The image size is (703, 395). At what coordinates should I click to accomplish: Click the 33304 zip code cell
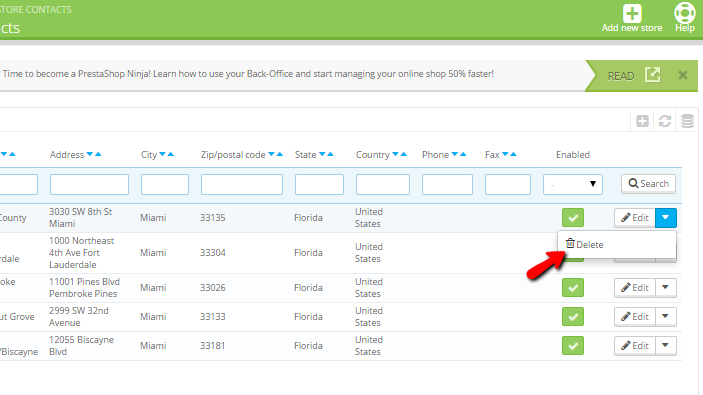pyautogui.click(x=213, y=253)
